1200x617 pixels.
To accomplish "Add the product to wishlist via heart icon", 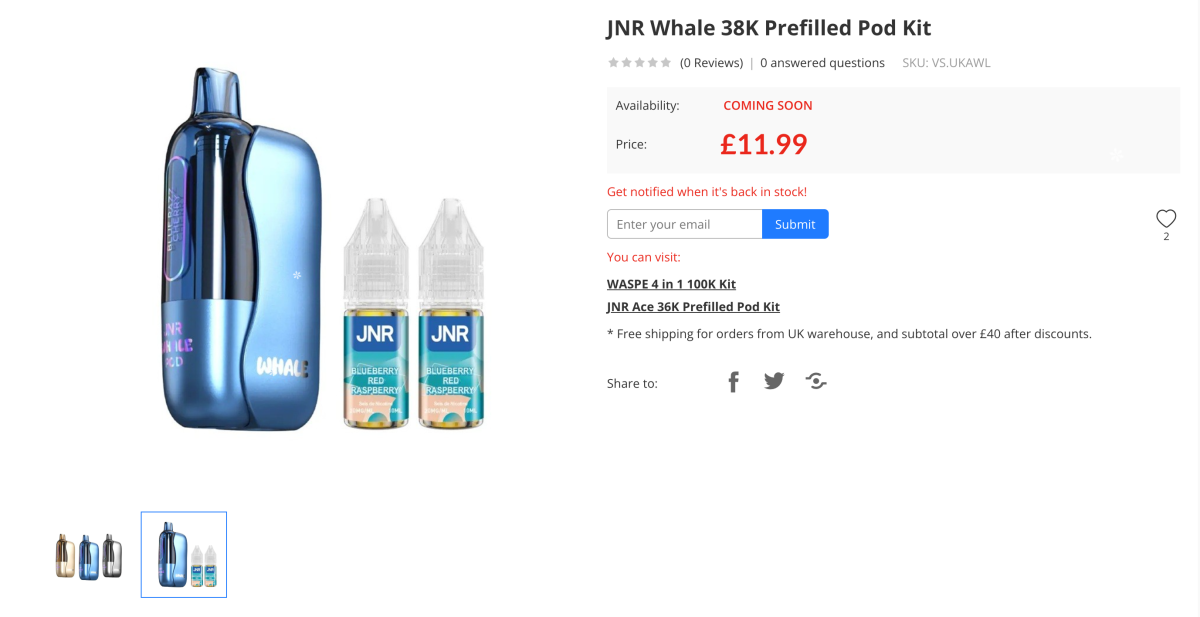I will [x=1165, y=218].
